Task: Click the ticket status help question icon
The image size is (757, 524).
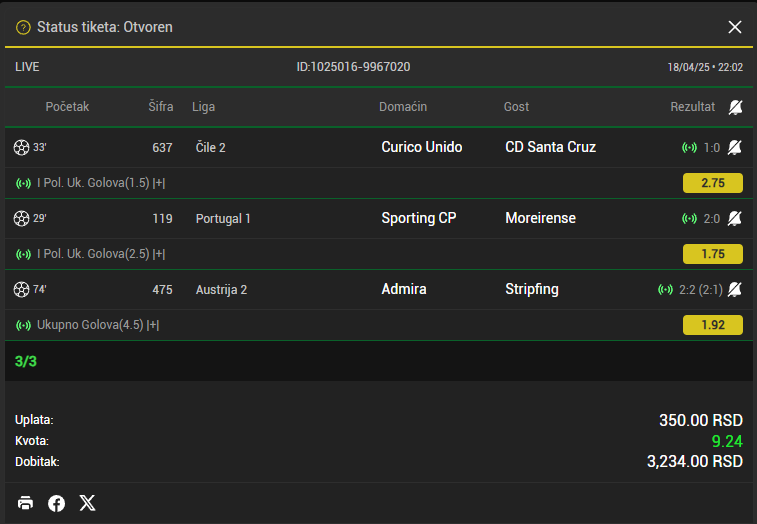Action: point(23,27)
